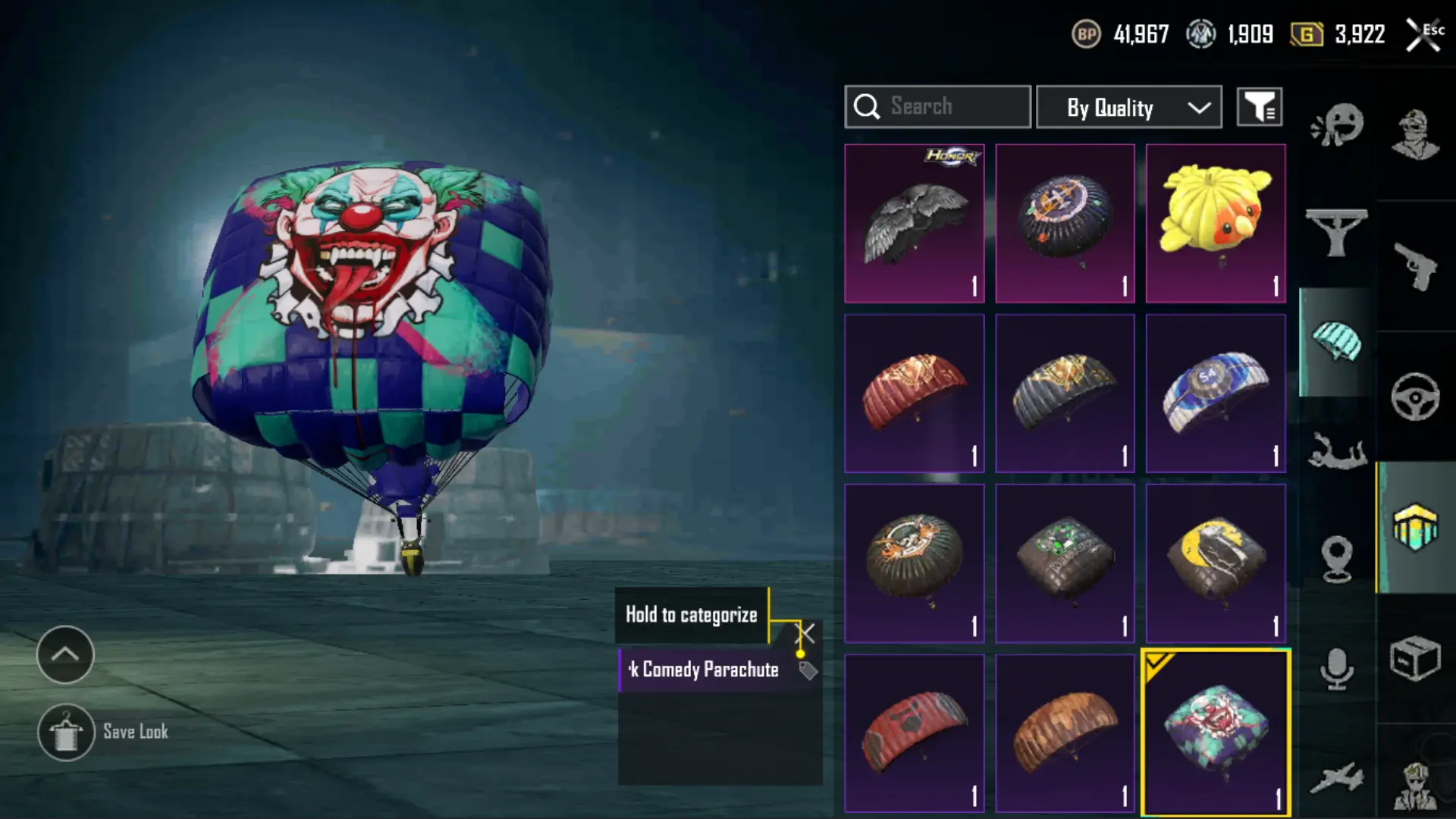Viewport: 1456px width, 819px height.
Task: Expand the By Quality sort dropdown
Action: click(x=1129, y=107)
